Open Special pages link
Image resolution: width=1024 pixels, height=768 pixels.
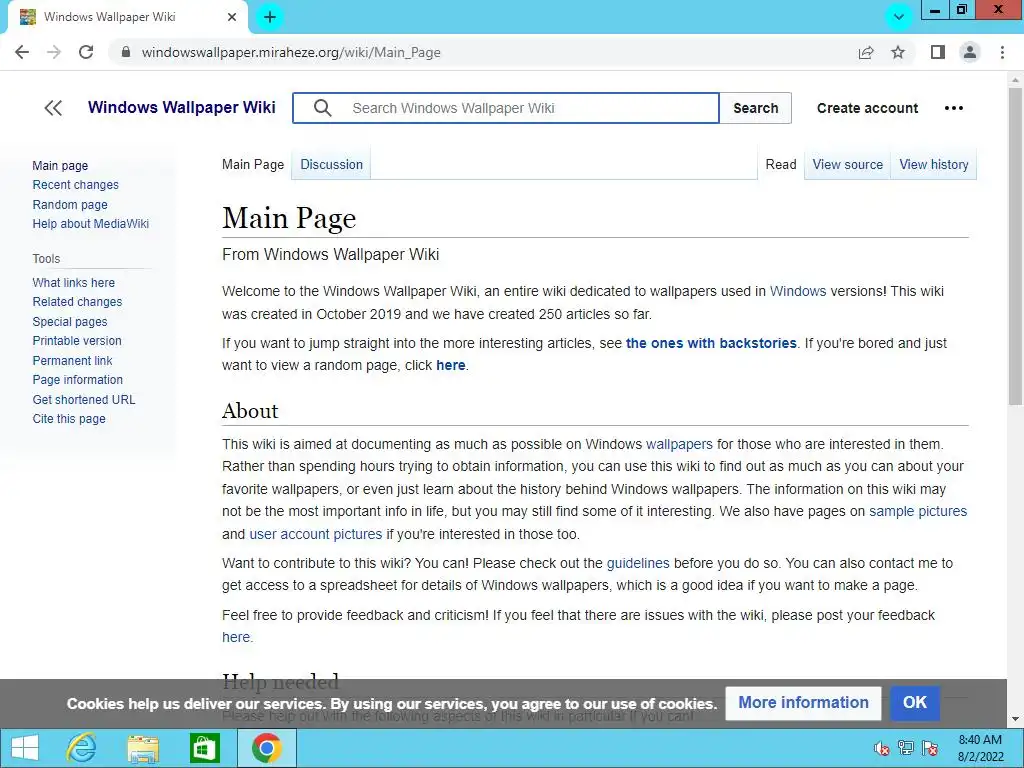tap(70, 321)
